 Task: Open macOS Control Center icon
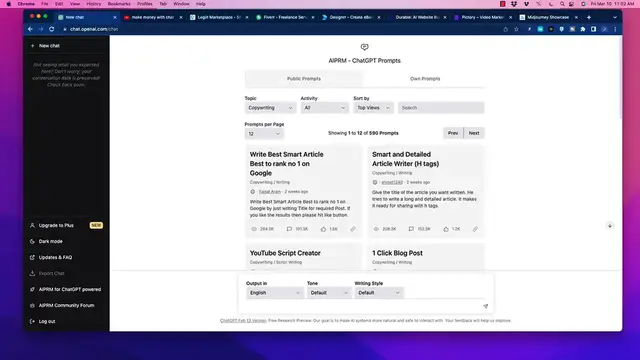(572, 4)
